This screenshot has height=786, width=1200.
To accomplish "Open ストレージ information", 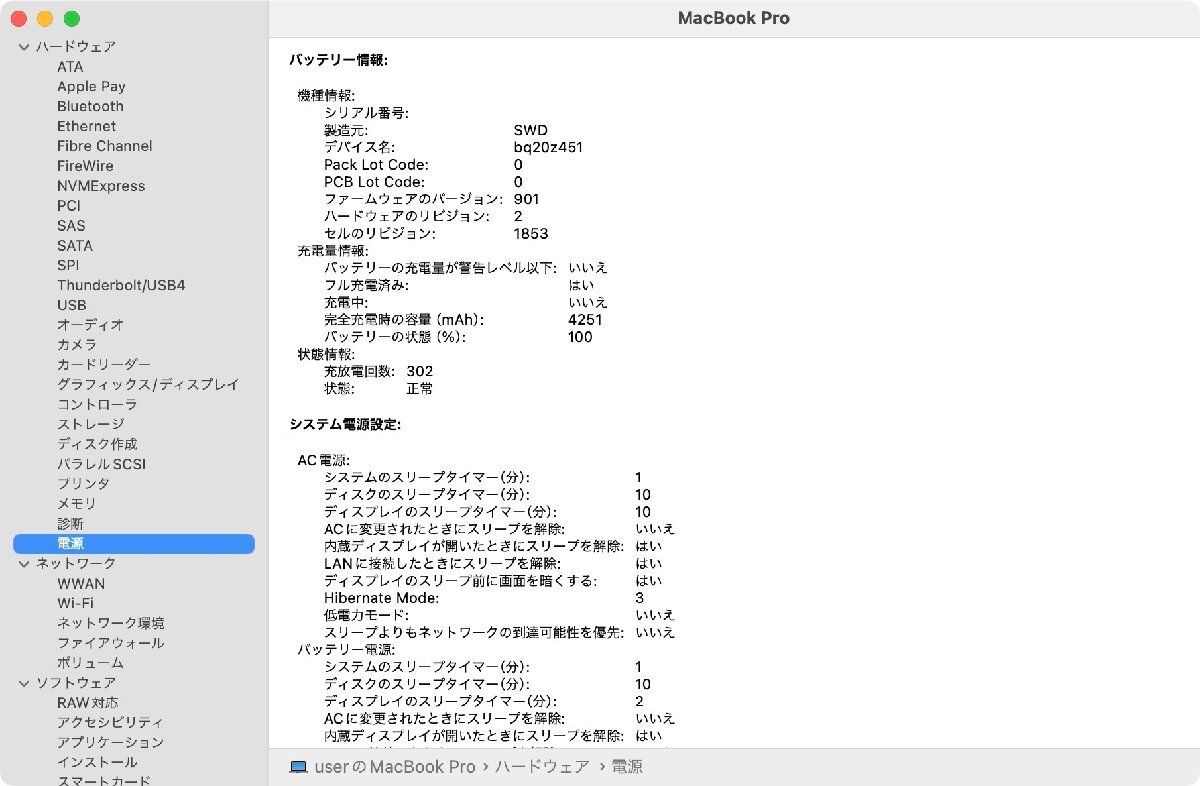I will (x=90, y=424).
